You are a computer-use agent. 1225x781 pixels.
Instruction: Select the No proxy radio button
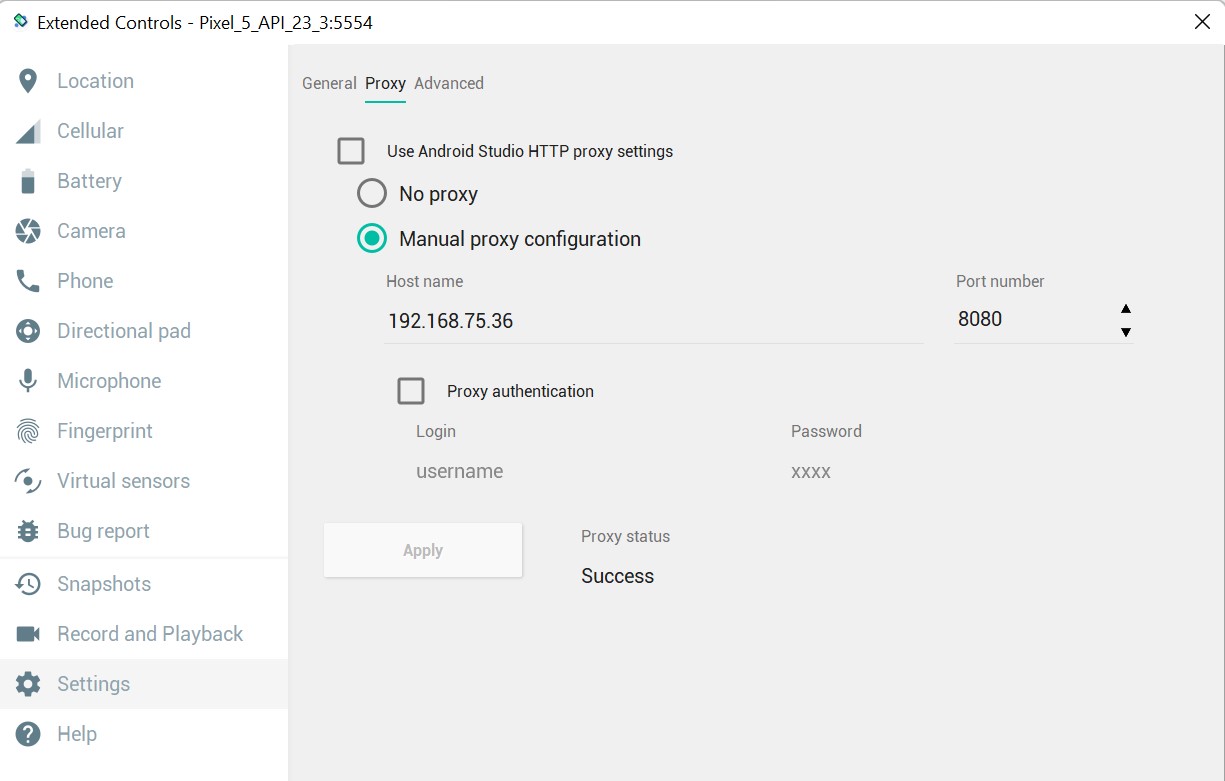(x=372, y=193)
